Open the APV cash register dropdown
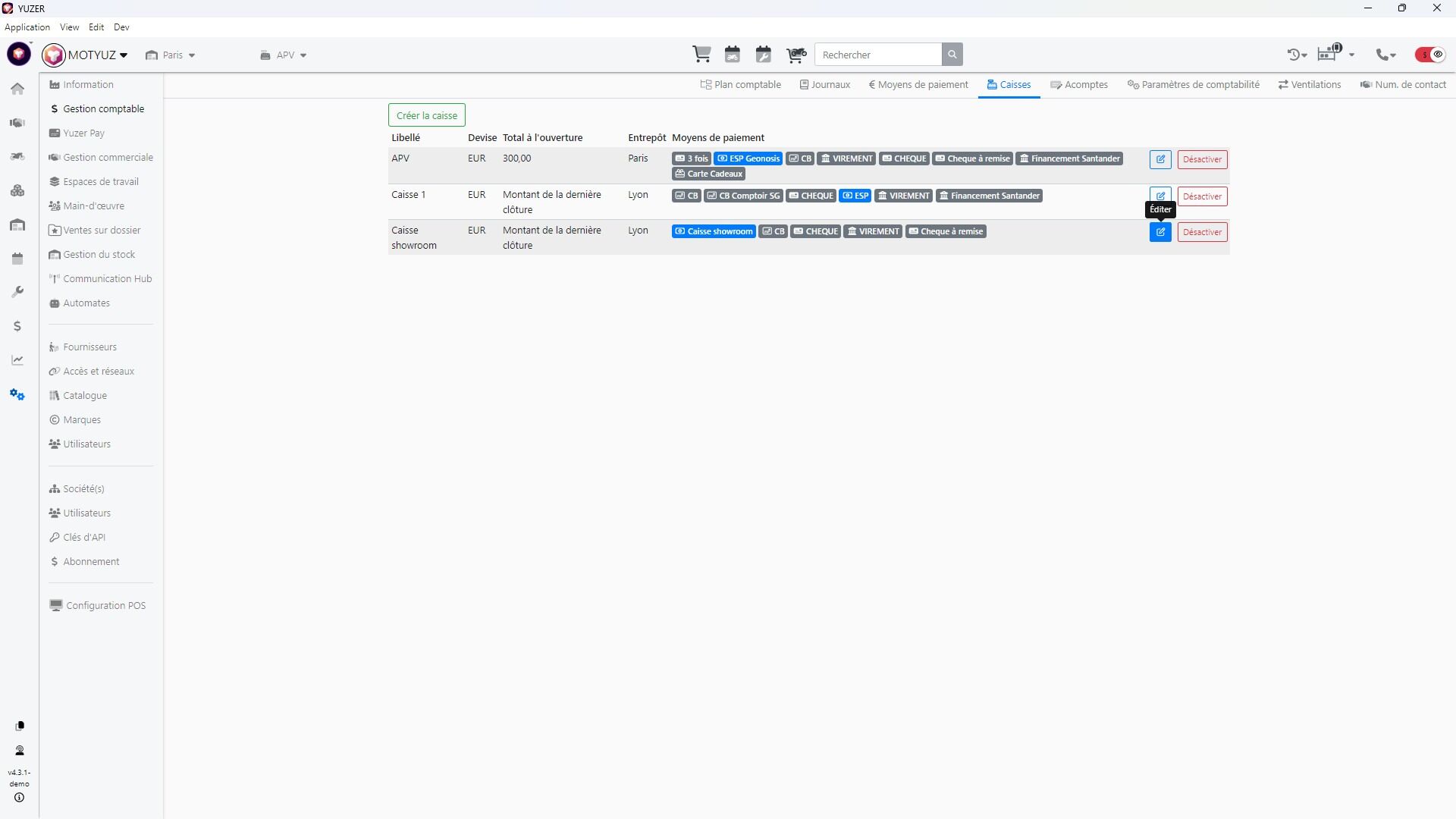The height and width of the screenshot is (819, 1456). (284, 55)
